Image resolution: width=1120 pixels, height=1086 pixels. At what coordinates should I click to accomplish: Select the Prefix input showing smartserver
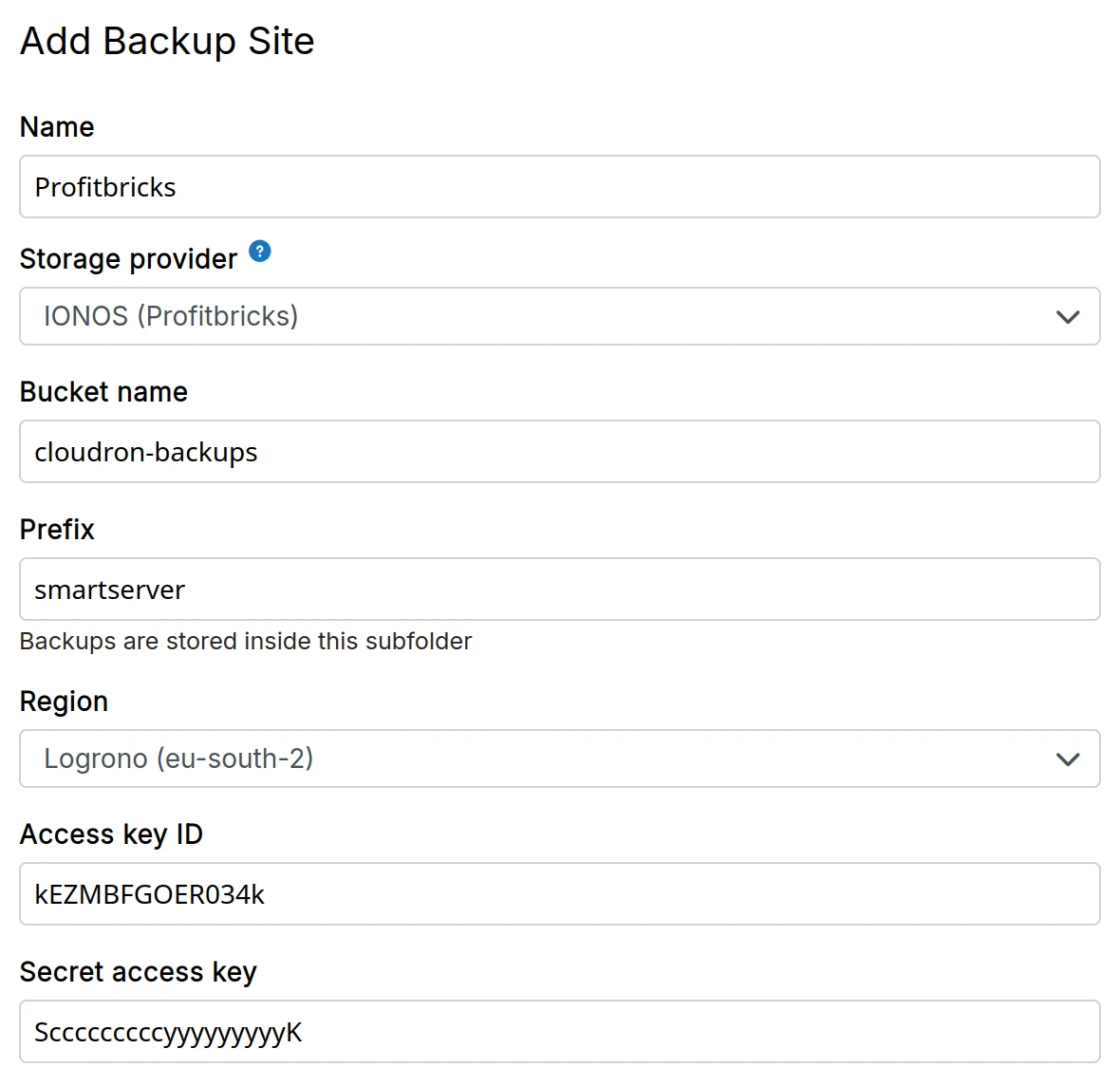(560, 590)
